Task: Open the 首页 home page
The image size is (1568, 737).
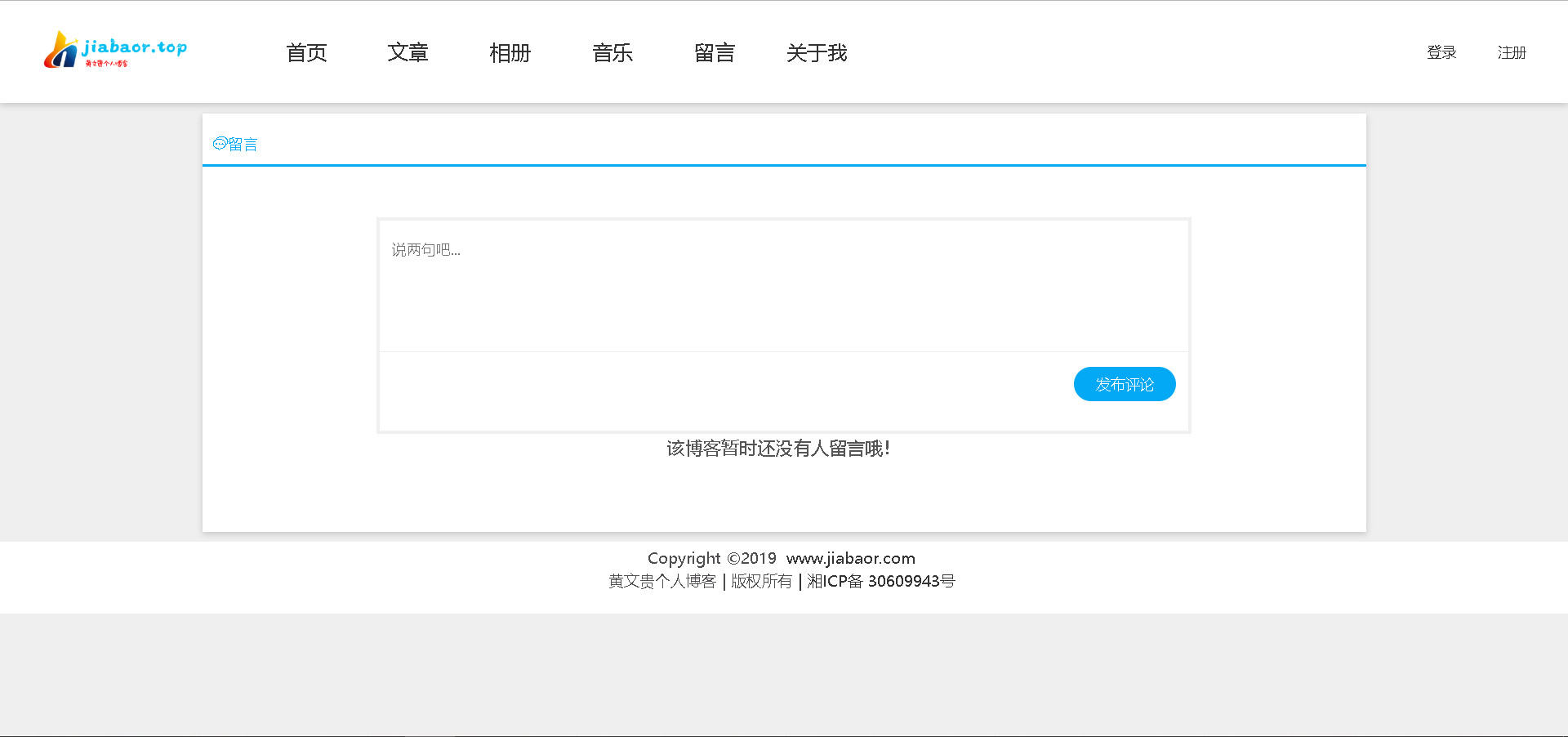Action: 306,53
